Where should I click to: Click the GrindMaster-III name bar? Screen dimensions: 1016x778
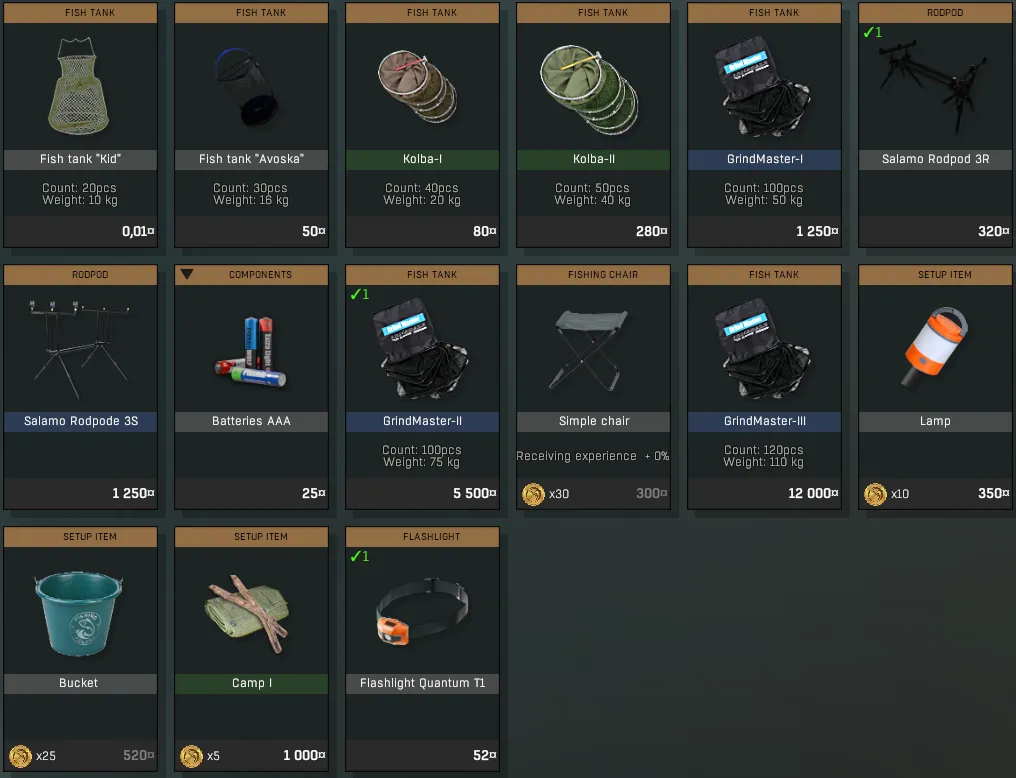[x=765, y=421]
